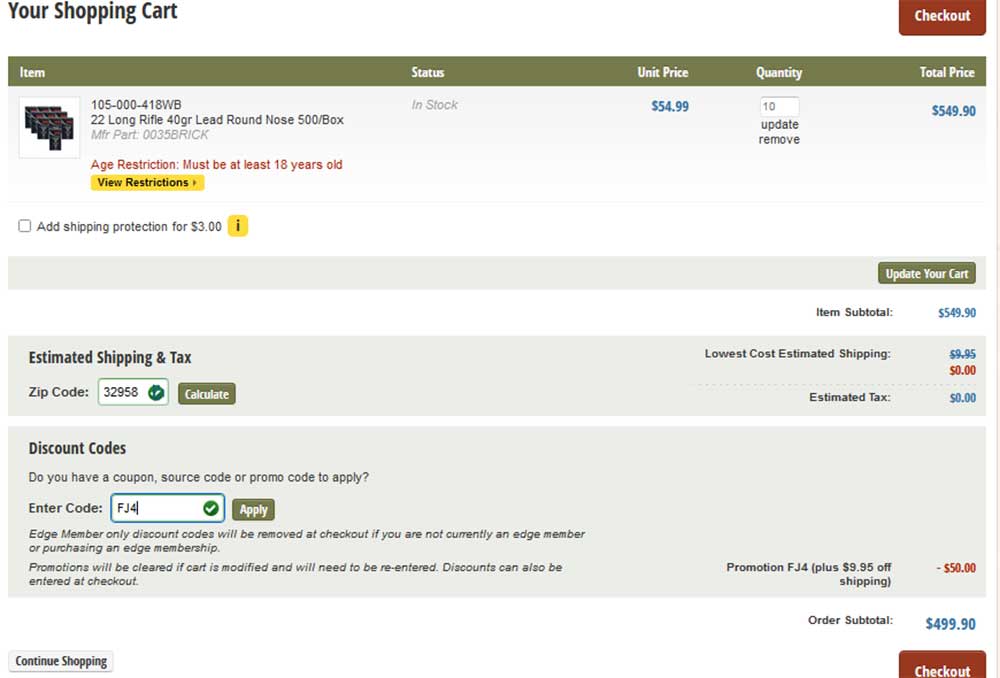Apply the discount code

253,510
